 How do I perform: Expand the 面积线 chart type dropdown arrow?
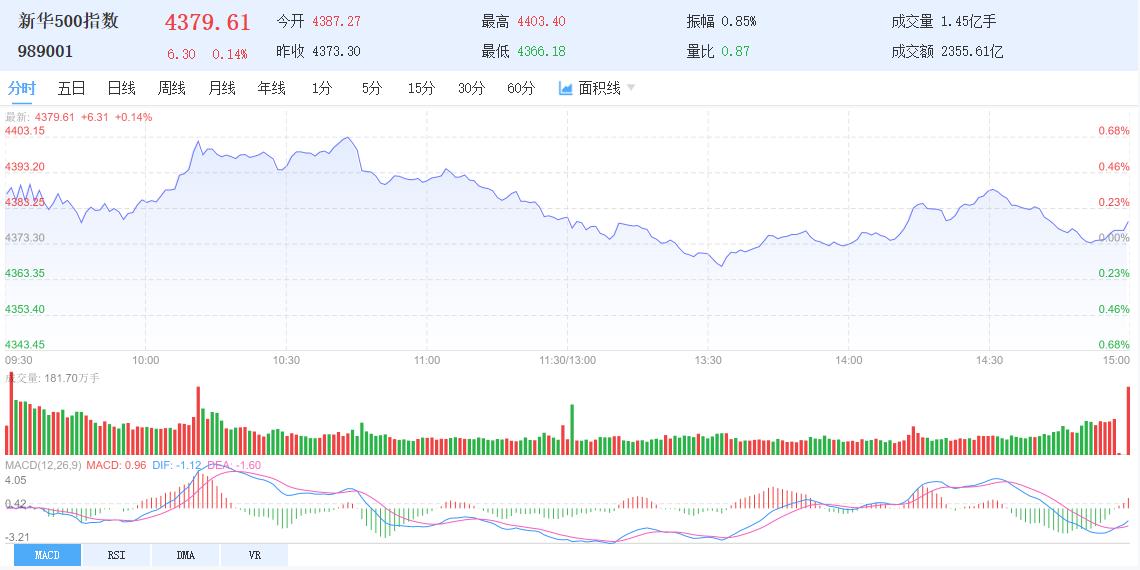pyautogui.click(x=631, y=88)
